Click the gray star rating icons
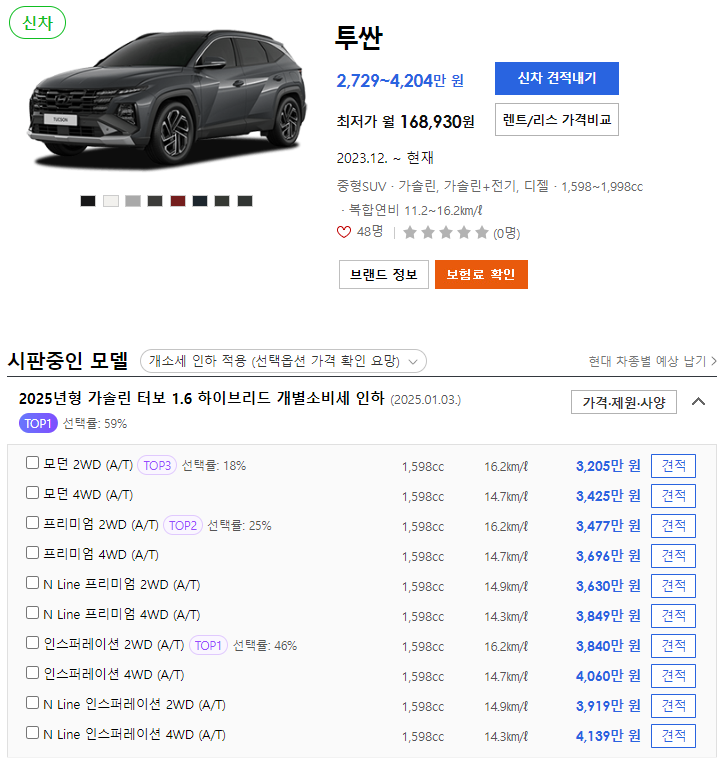Viewport: 728px width, 762px height. coord(446,233)
